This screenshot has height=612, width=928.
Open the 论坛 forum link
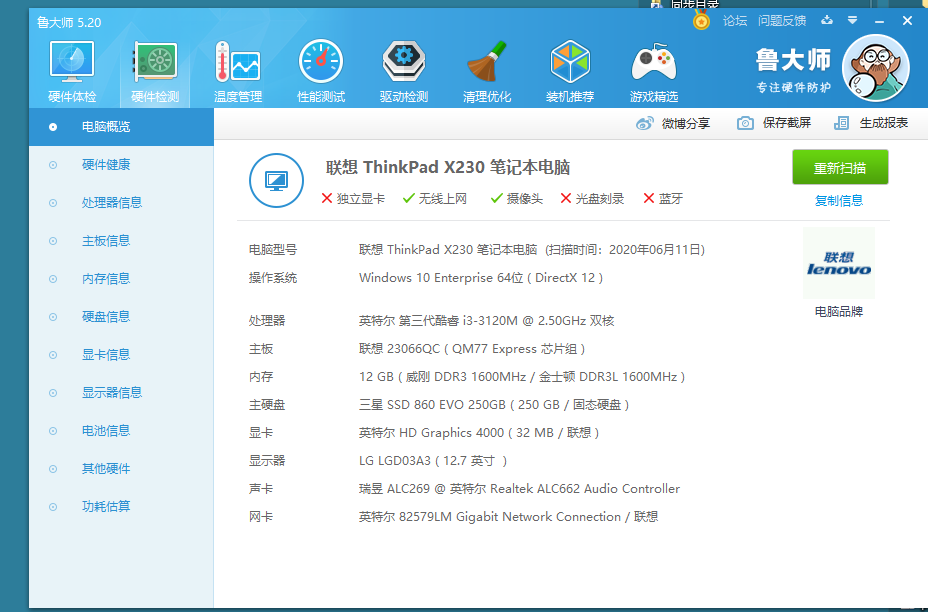tap(735, 20)
